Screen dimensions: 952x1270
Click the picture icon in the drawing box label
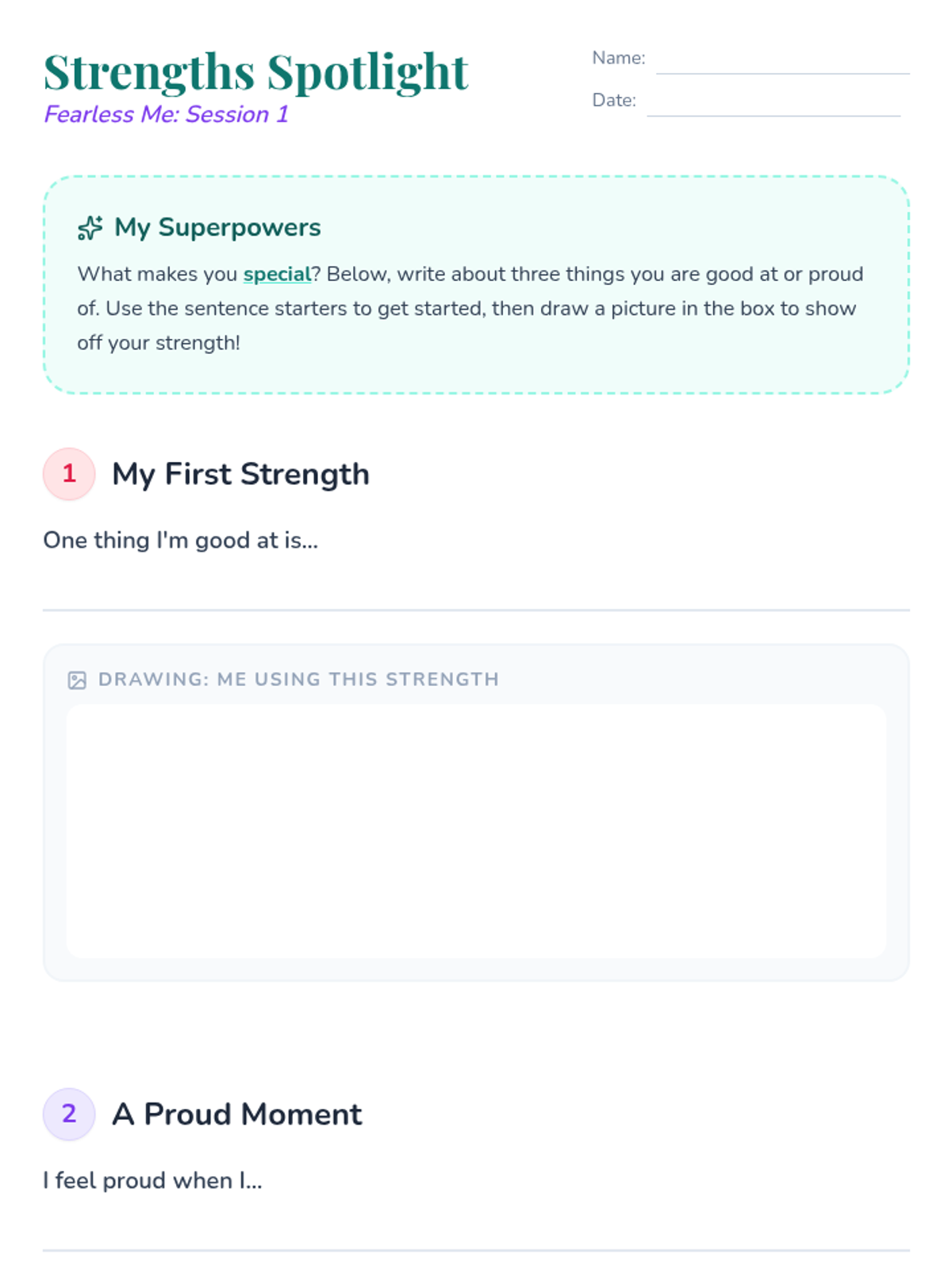[x=77, y=680]
